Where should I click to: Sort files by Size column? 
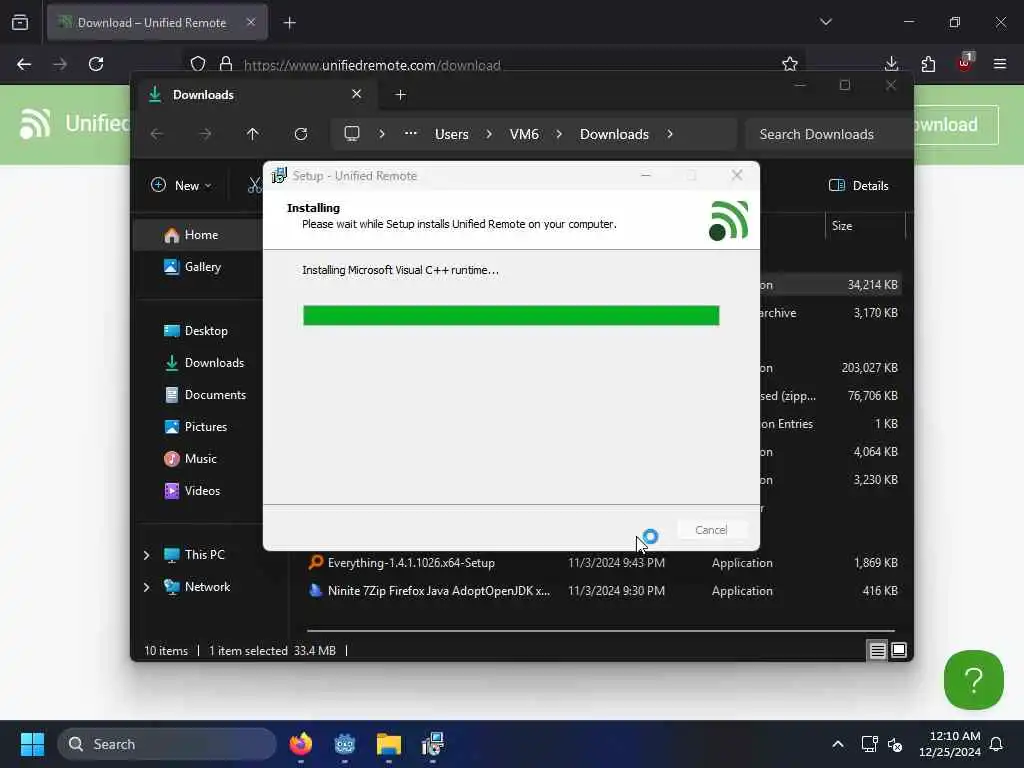[865, 226]
